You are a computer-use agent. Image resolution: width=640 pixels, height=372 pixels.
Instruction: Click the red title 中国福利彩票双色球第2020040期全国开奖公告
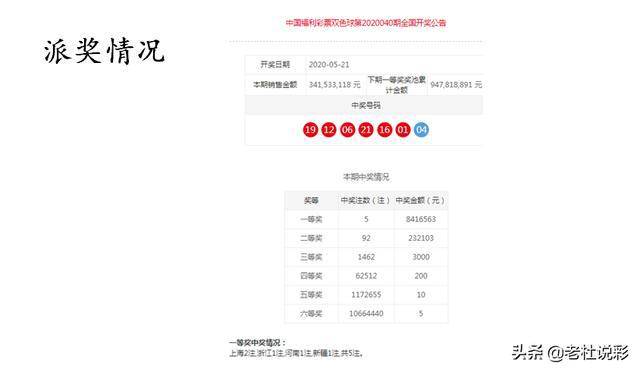point(366,22)
